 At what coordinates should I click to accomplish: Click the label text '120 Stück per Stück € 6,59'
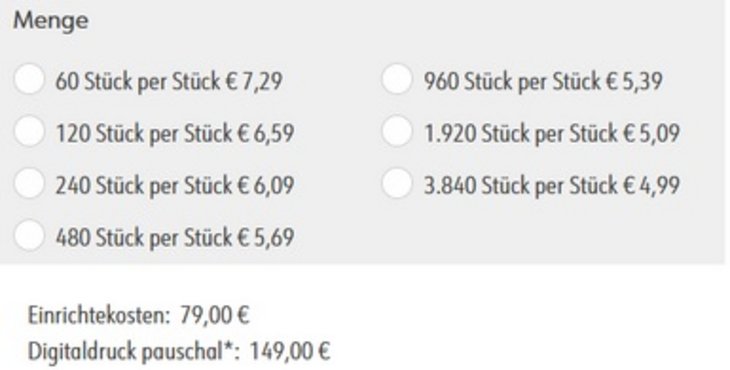pos(175,134)
